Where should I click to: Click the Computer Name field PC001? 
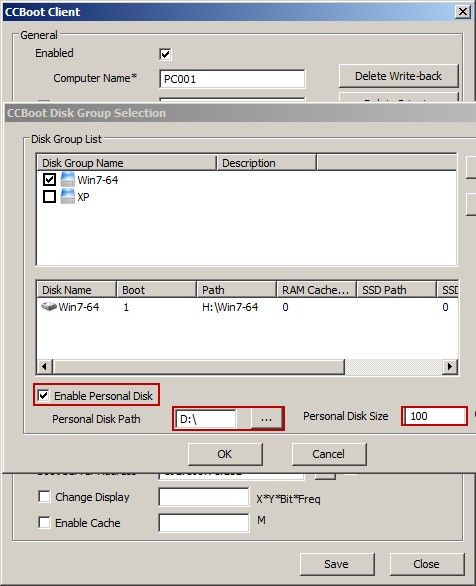click(x=232, y=79)
